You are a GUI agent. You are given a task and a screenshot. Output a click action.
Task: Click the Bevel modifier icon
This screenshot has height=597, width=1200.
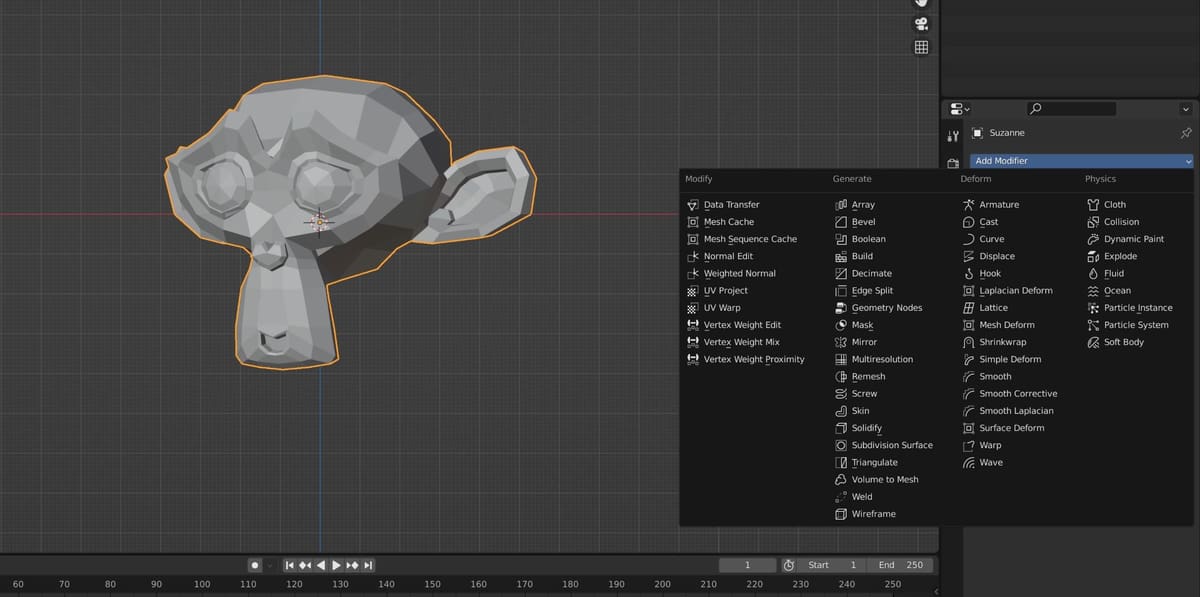pos(841,222)
